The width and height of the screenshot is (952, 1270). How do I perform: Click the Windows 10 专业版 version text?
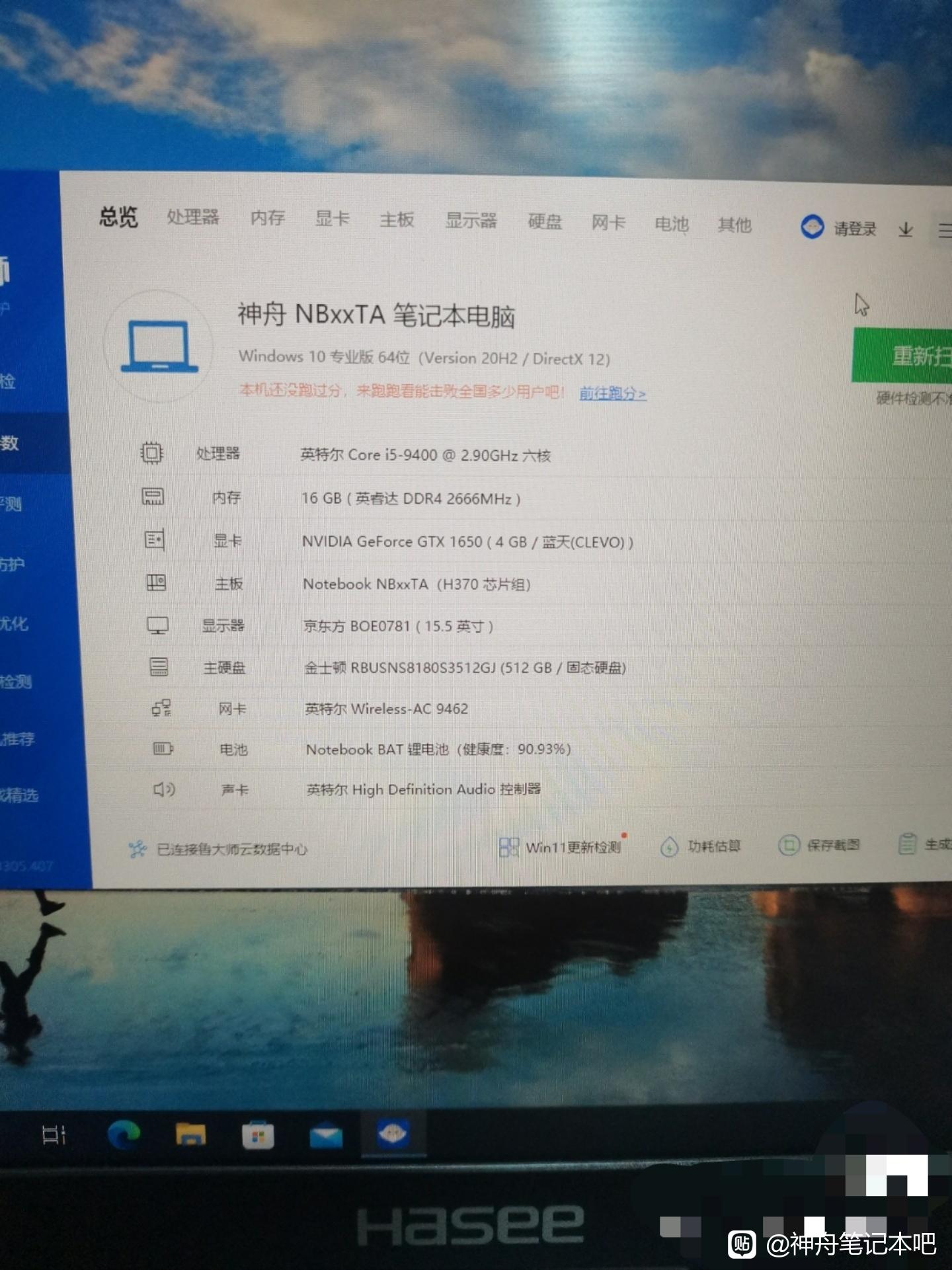pyautogui.click(x=424, y=358)
